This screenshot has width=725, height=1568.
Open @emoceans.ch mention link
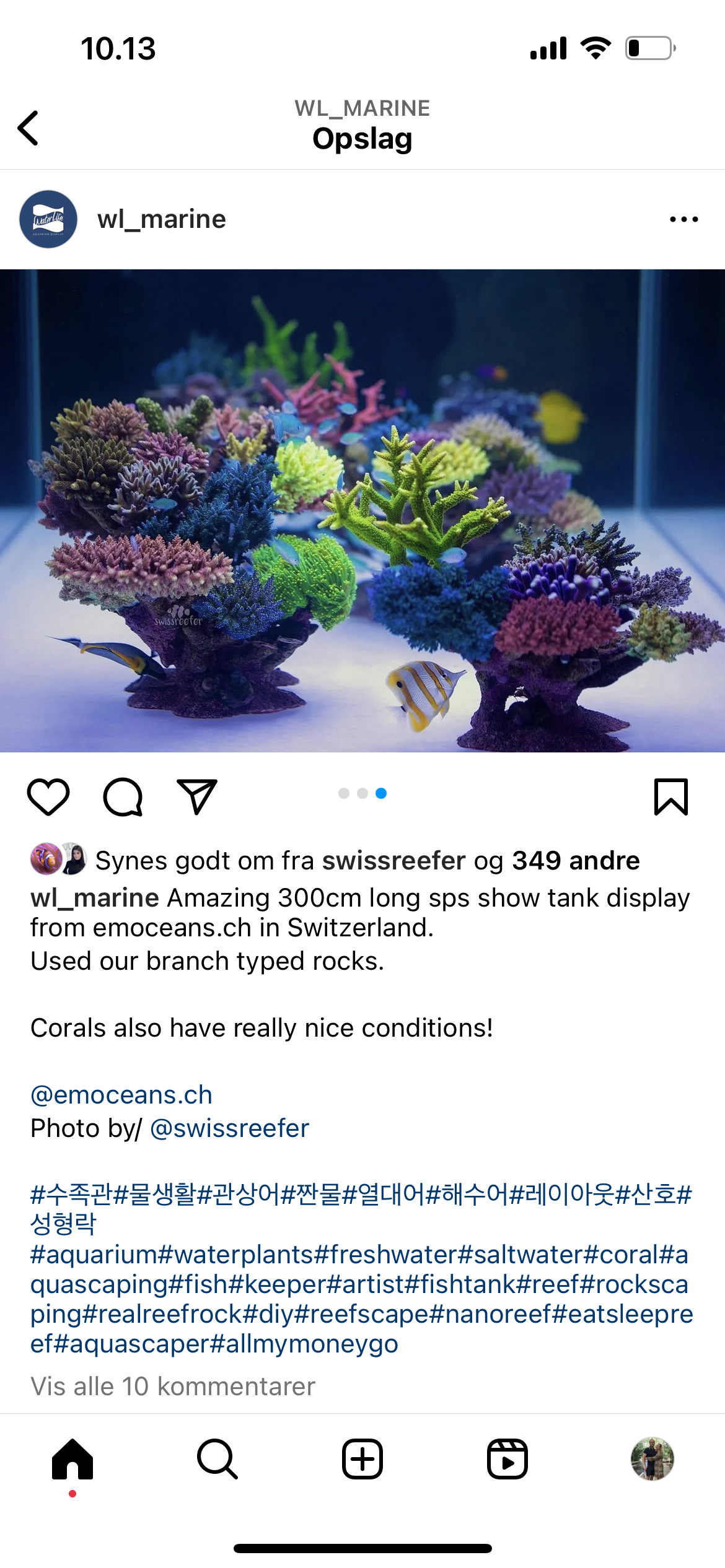point(121,1095)
